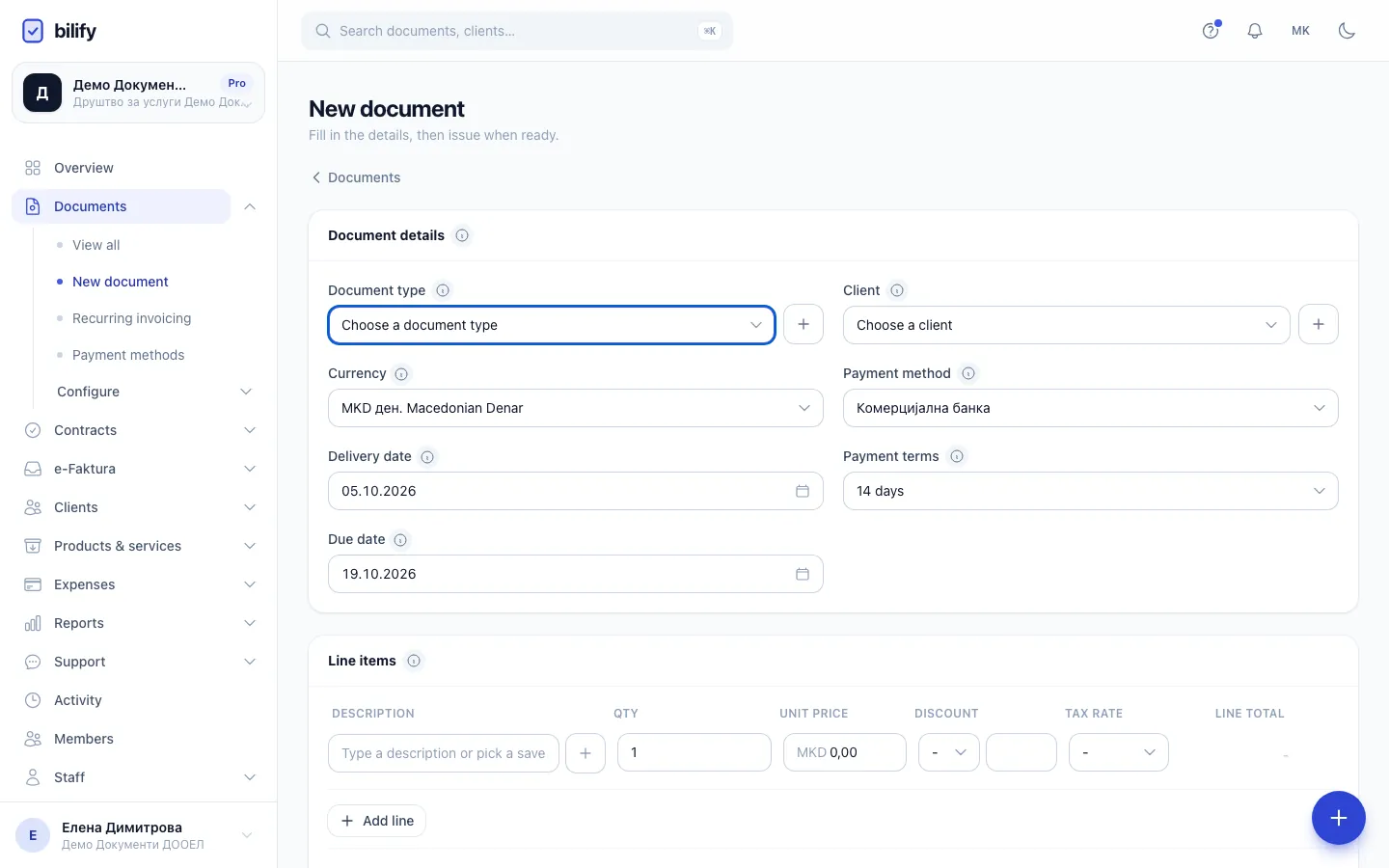Viewport: 1389px width, 868px height.
Task: Open the Currency dropdown
Action: (576, 408)
